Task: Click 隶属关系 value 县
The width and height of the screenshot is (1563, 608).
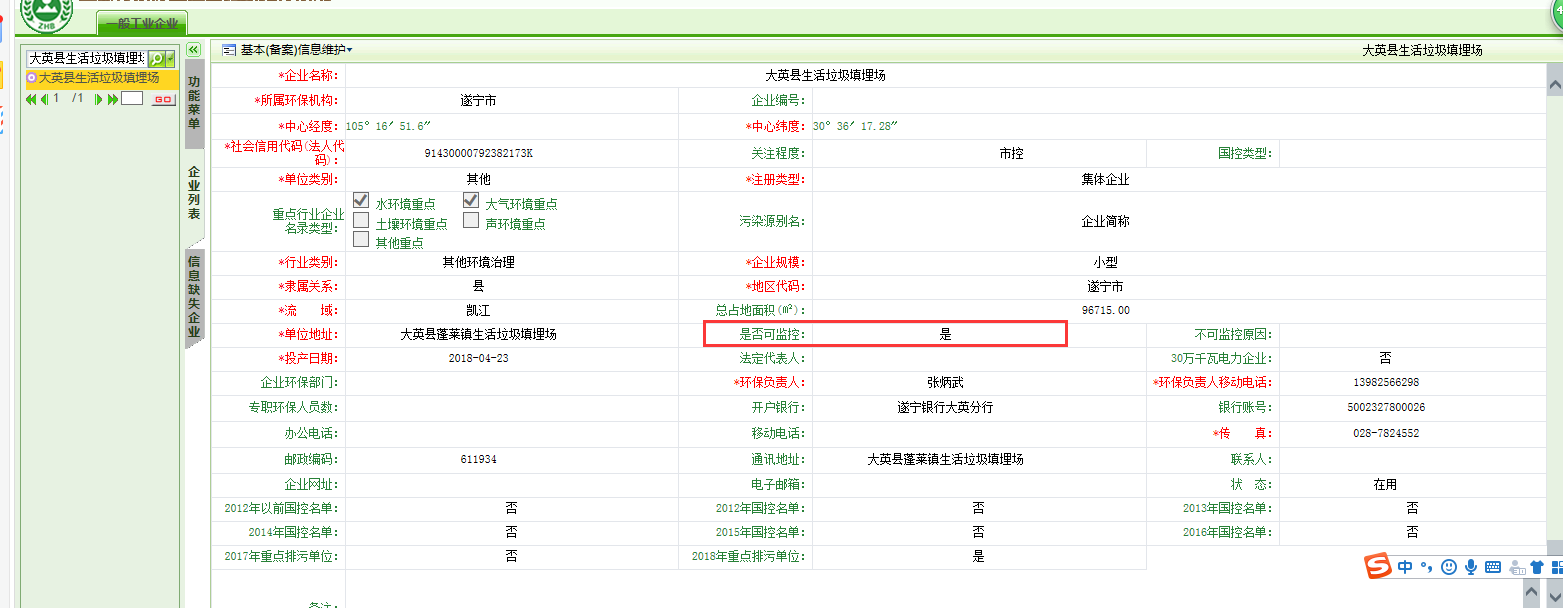Action: [x=478, y=287]
